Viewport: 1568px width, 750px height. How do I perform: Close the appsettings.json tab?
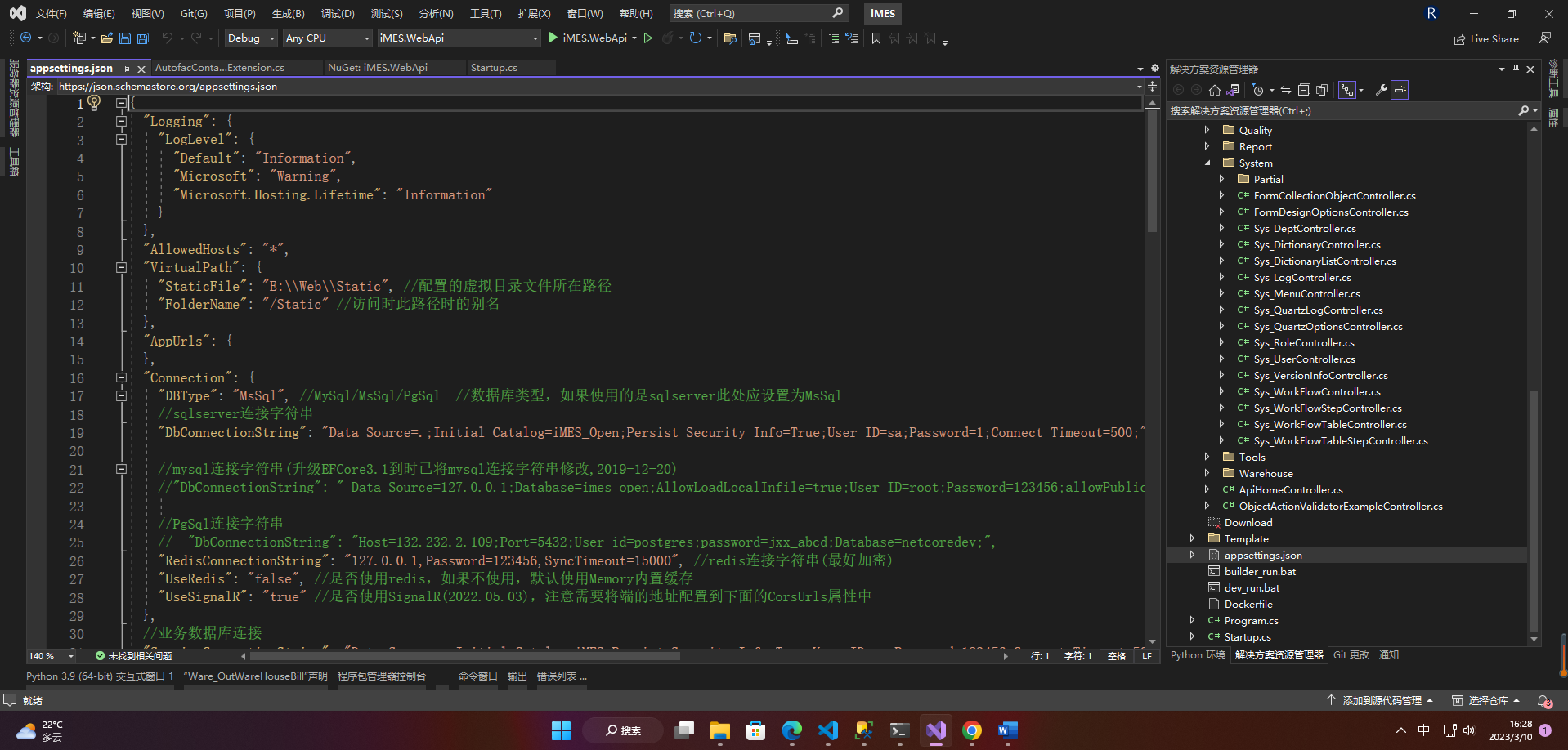pyautogui.click(x=141, y=69)
